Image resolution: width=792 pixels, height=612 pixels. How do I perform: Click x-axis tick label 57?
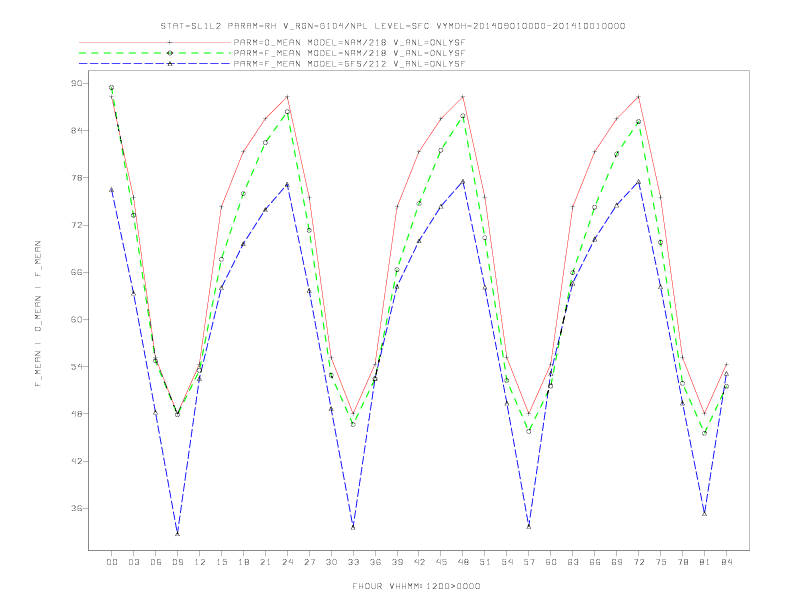pyautogui.click(x=529, y=562)
